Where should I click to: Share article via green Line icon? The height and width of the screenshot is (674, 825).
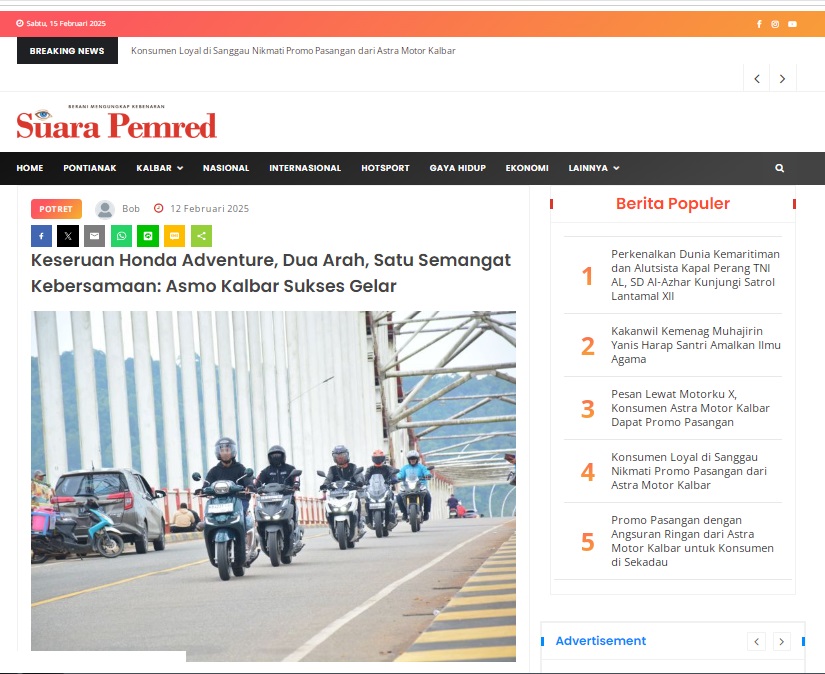pyautogui.click(x=148, y=236)
